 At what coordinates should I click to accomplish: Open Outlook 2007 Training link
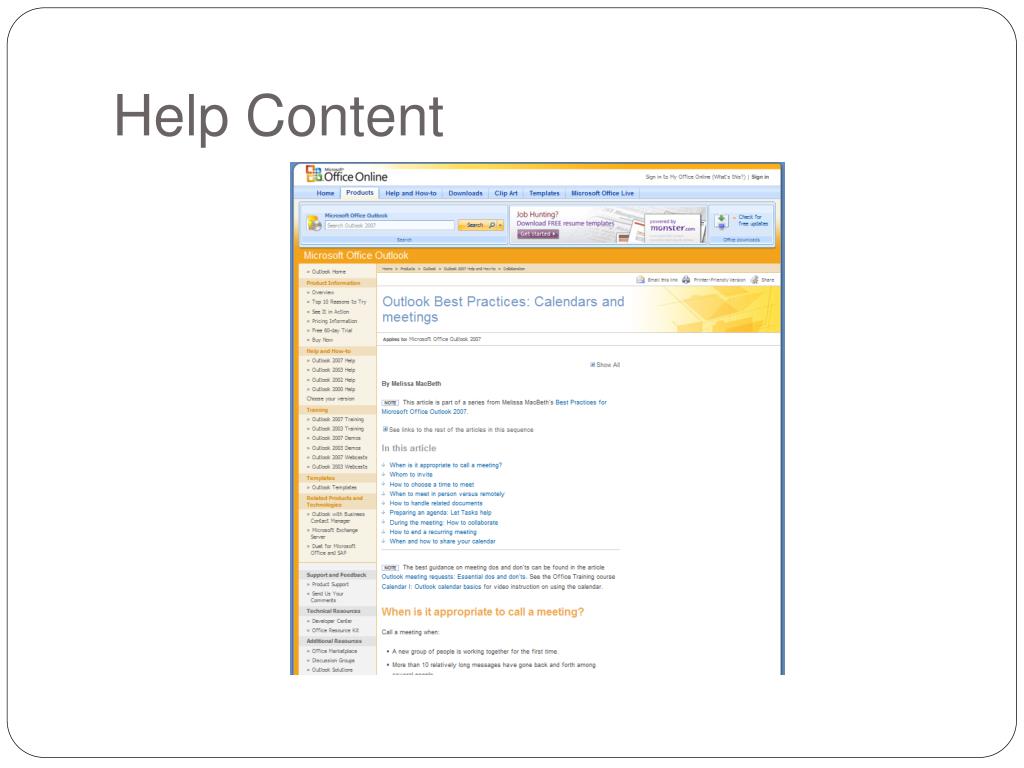338,420
